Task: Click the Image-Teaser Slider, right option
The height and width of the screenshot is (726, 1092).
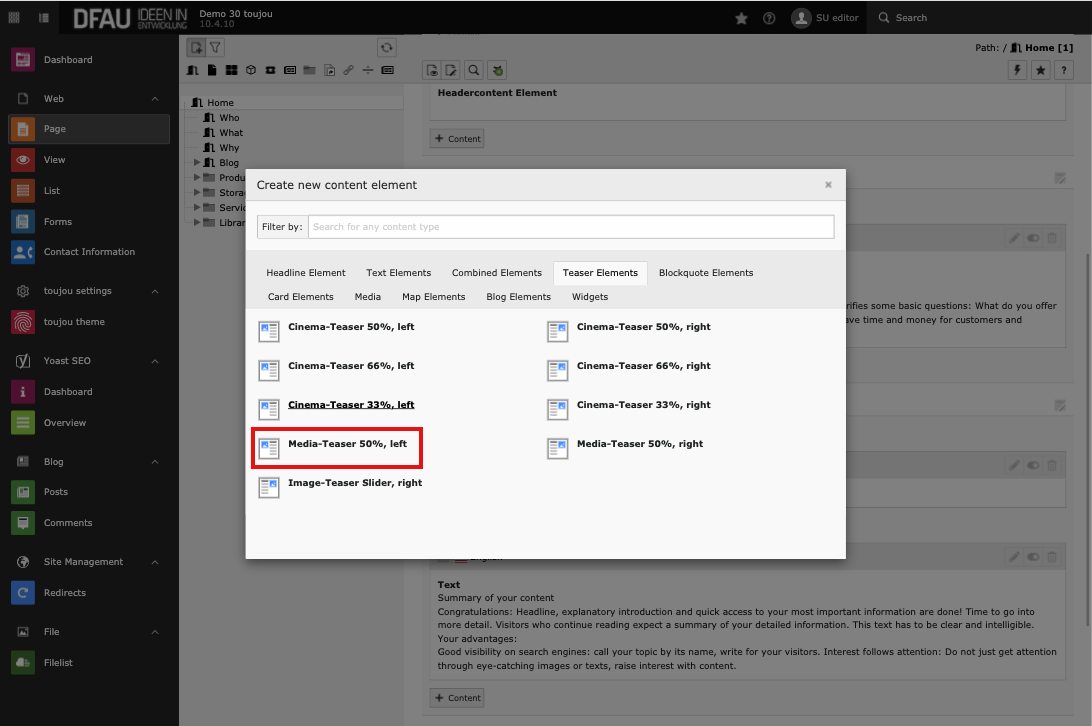Action: [x=354, y=483]
